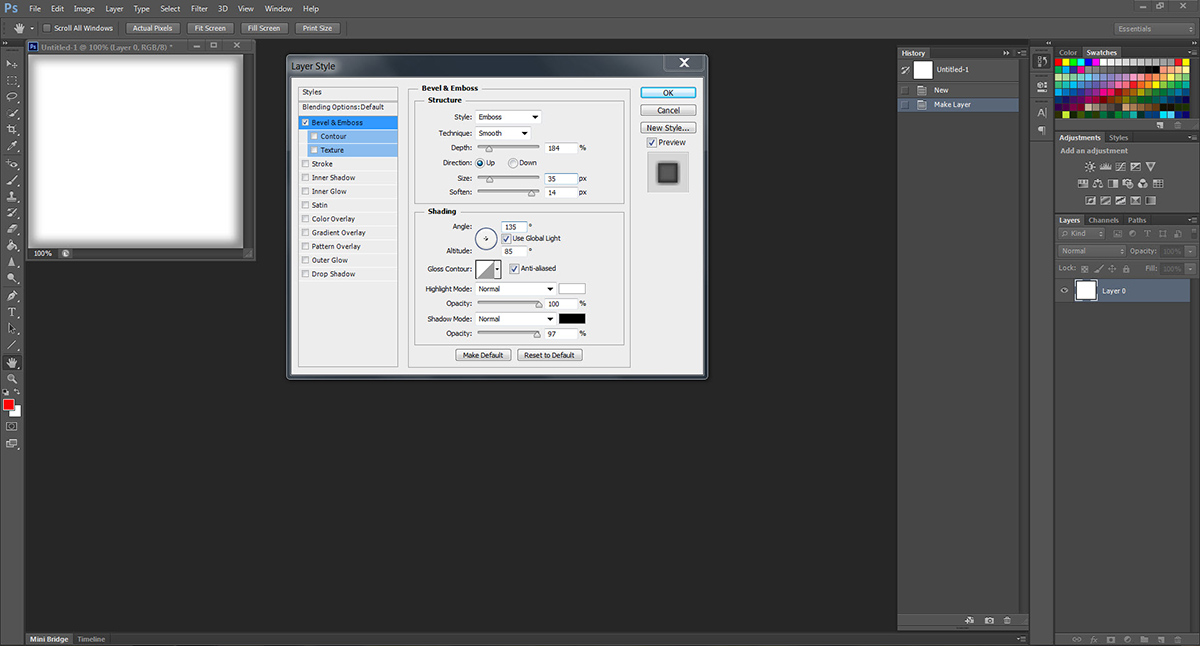The width and height of the screenshot is (1200, 646).
Task: Open the Technique dropdown set to Smooth
Action: 503,133
